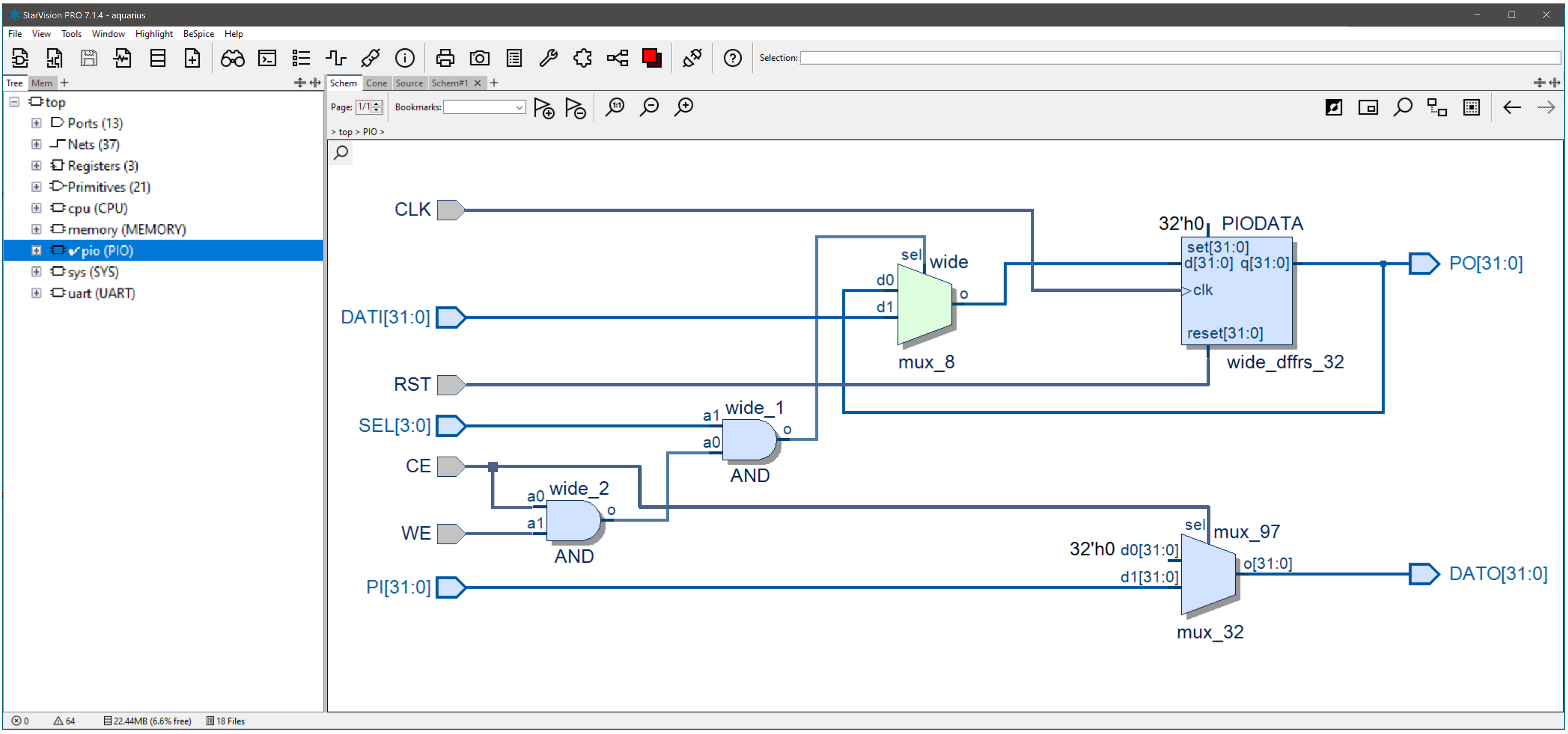The height and width of the screenshot is (734, 1568).
Task: Open the help question mark icon
Action: 732,58
